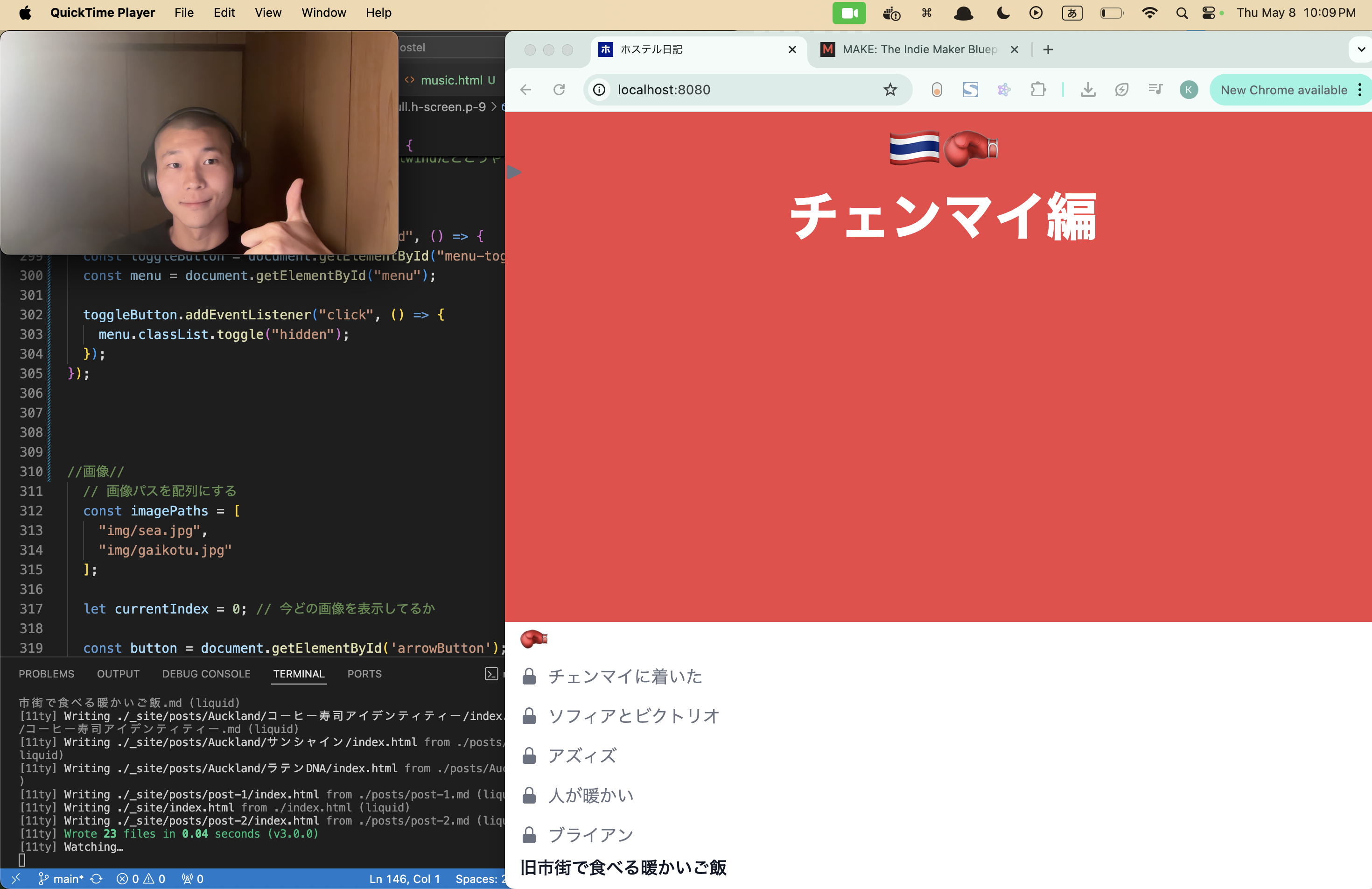
Task: Click the チェンマイ編 heading
Action: point(943,216)
